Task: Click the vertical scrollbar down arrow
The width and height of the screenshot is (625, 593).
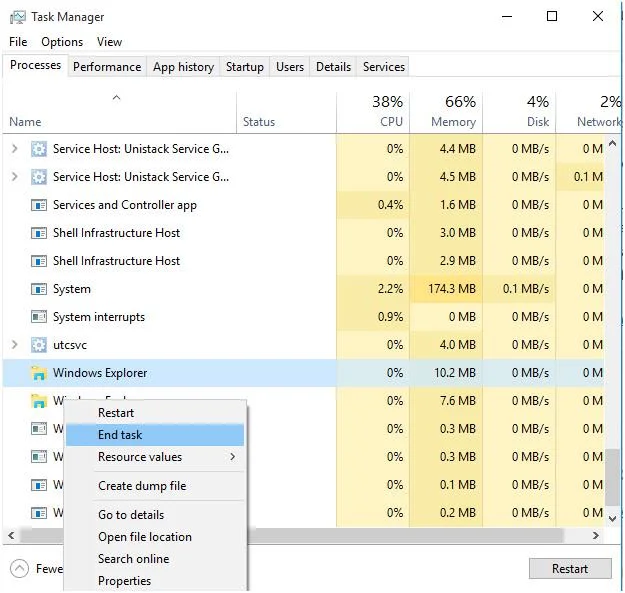Action: click(x=613, y=518)
